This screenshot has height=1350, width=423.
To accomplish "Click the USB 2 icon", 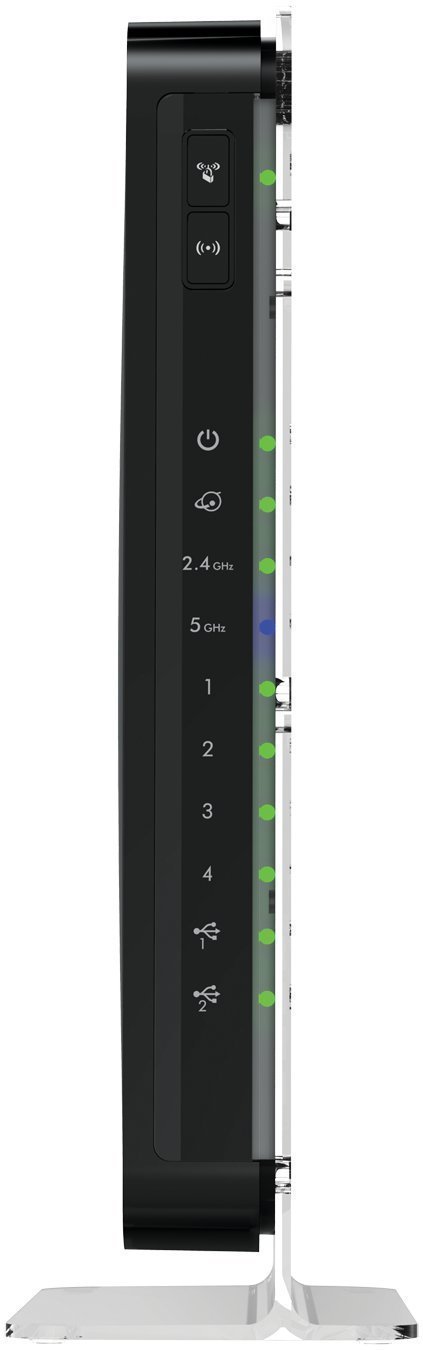I will (207, 997).
